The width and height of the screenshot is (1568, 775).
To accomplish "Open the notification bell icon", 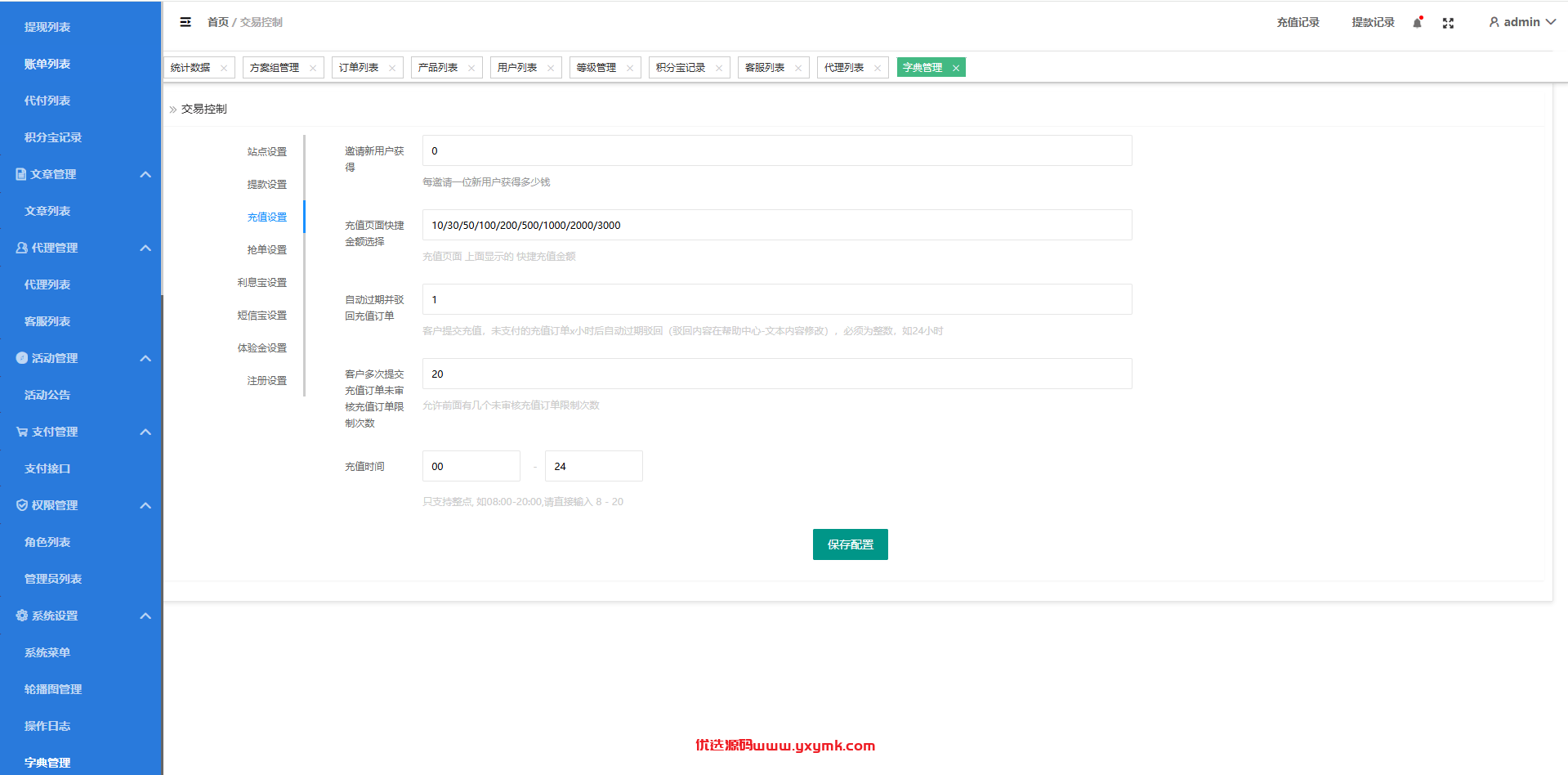I will click(1418, 22).
